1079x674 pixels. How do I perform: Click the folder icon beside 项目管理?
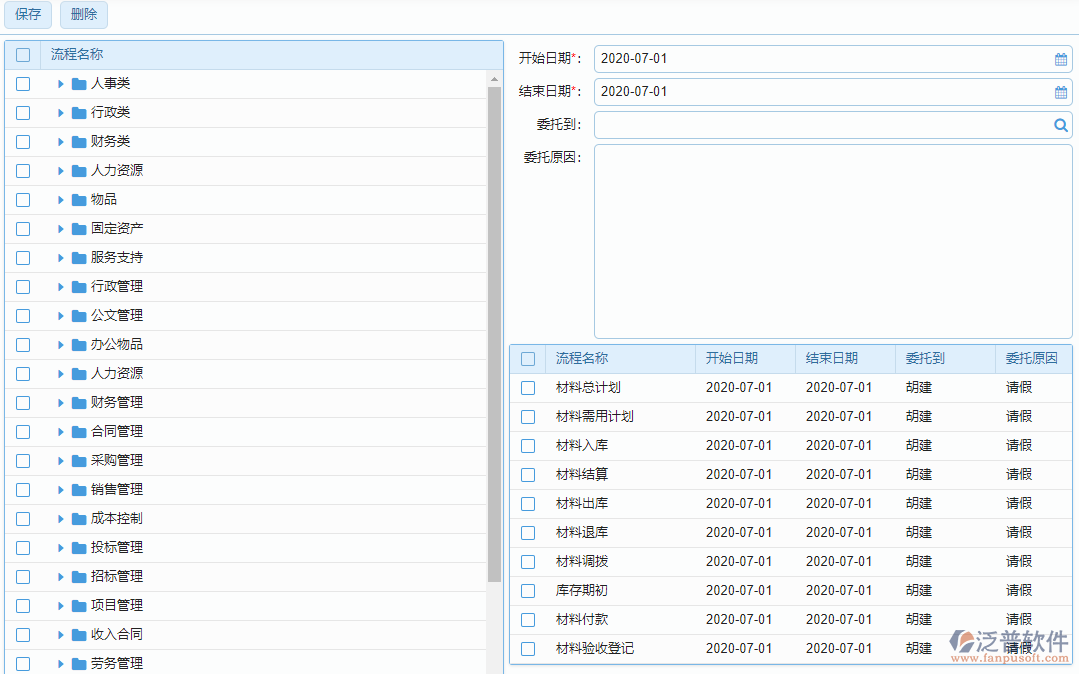tap(79, 606)
